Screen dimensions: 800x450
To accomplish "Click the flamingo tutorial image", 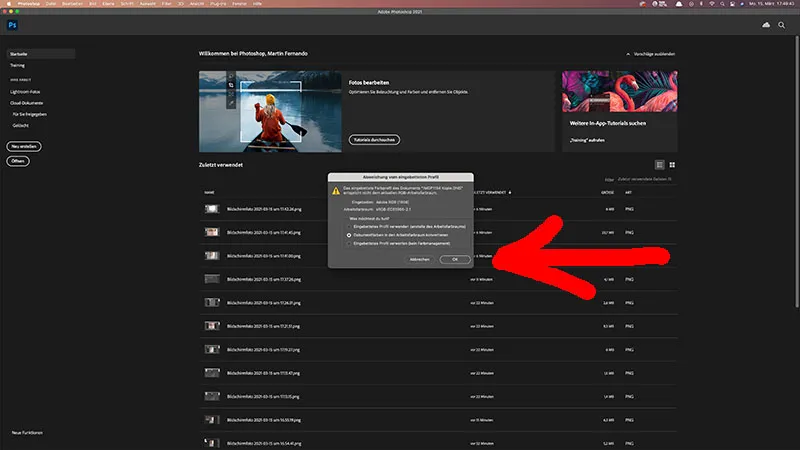I will (x=620, y=91).
